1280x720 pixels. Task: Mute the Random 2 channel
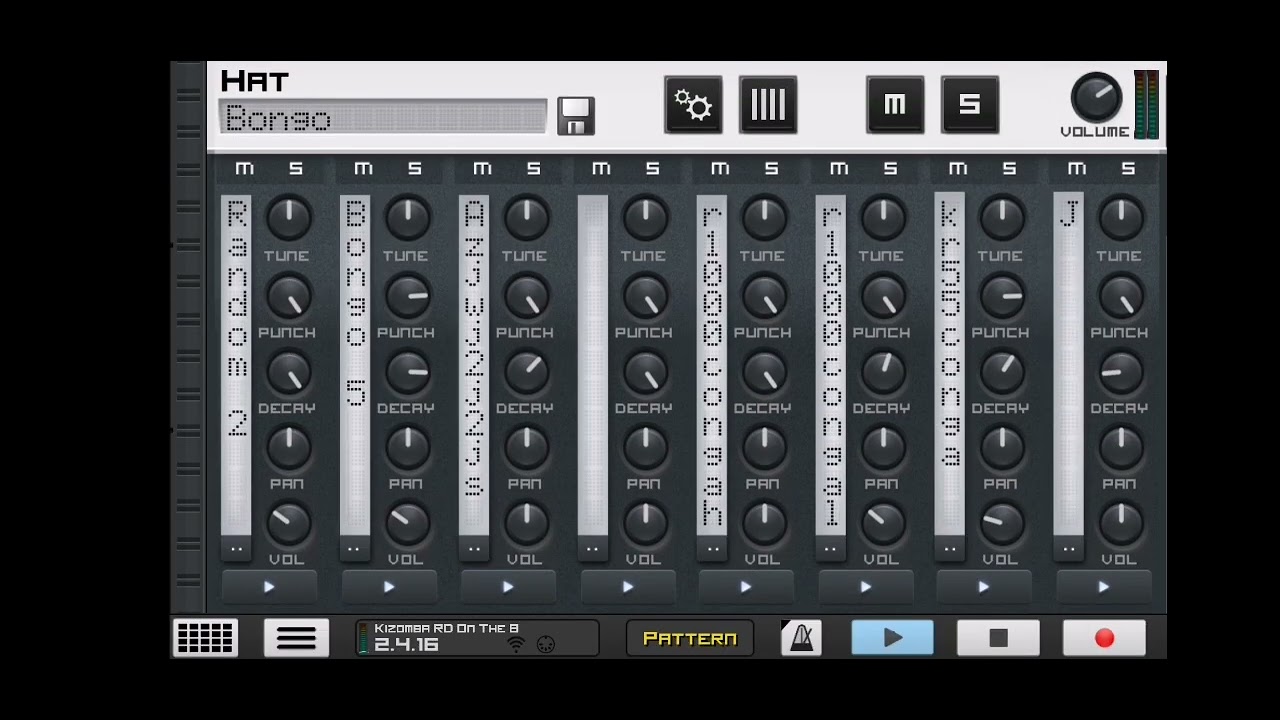point(244,169)
